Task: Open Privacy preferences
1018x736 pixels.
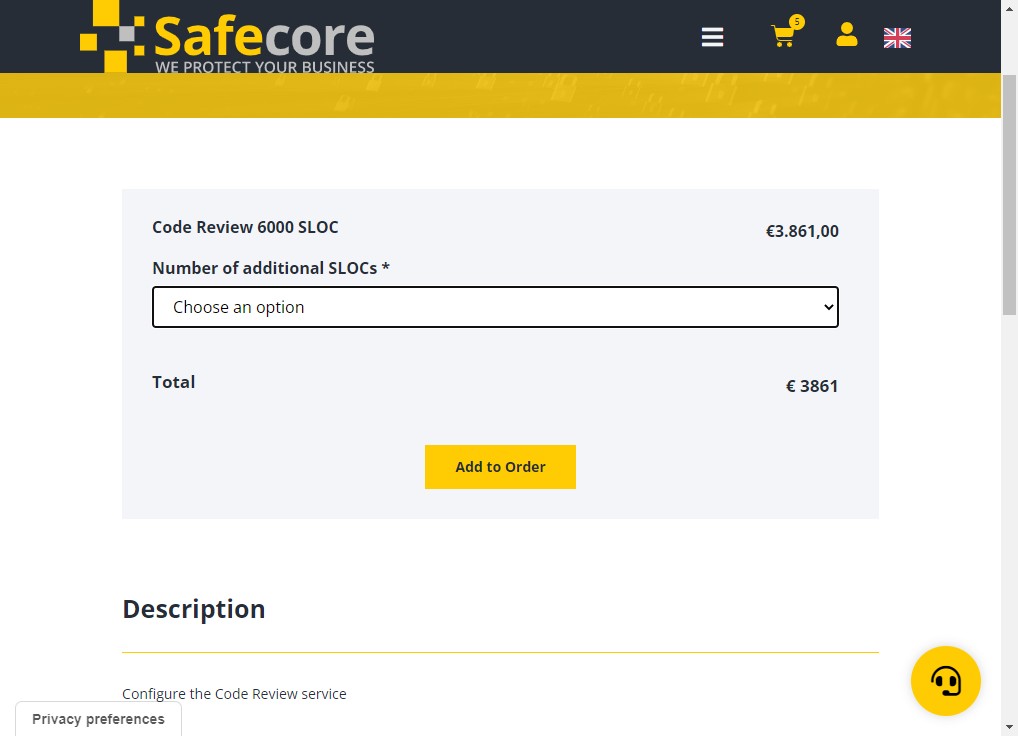Action: [98, 718]
